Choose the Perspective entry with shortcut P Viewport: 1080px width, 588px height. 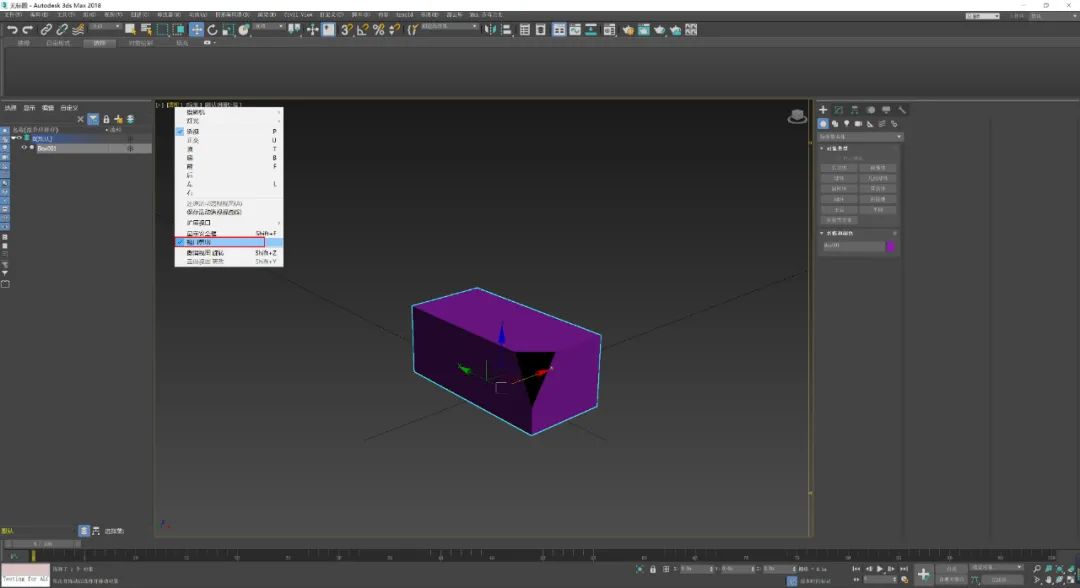click(x=229, y=131)
